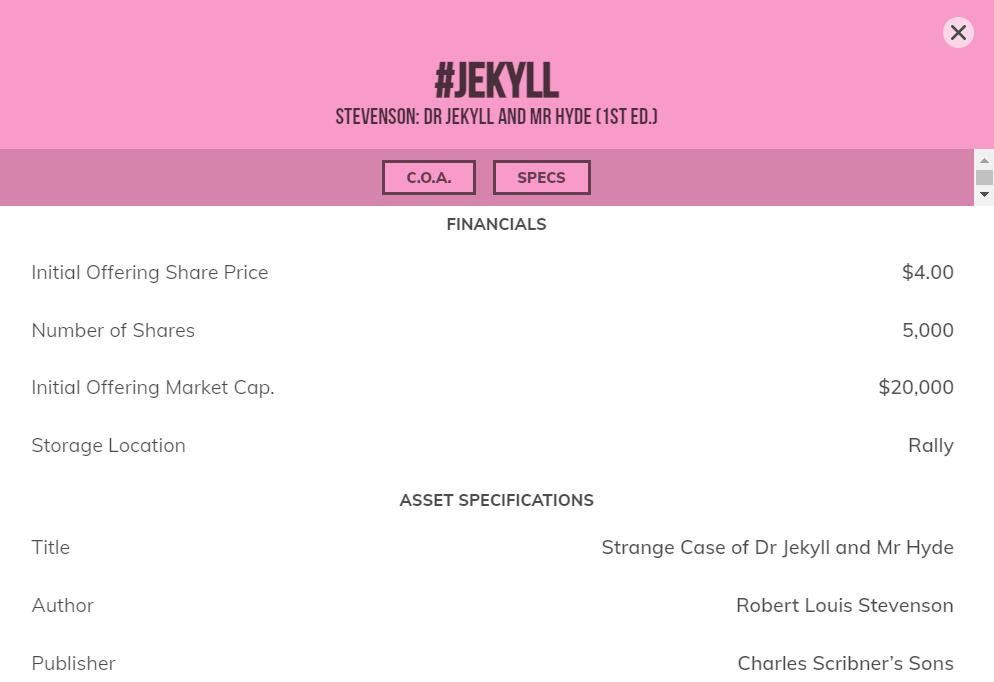This screenshot has height=682, width=994.
Task: Click the Robert Louis Stevenson author value
Action: [x=844, y=606]
